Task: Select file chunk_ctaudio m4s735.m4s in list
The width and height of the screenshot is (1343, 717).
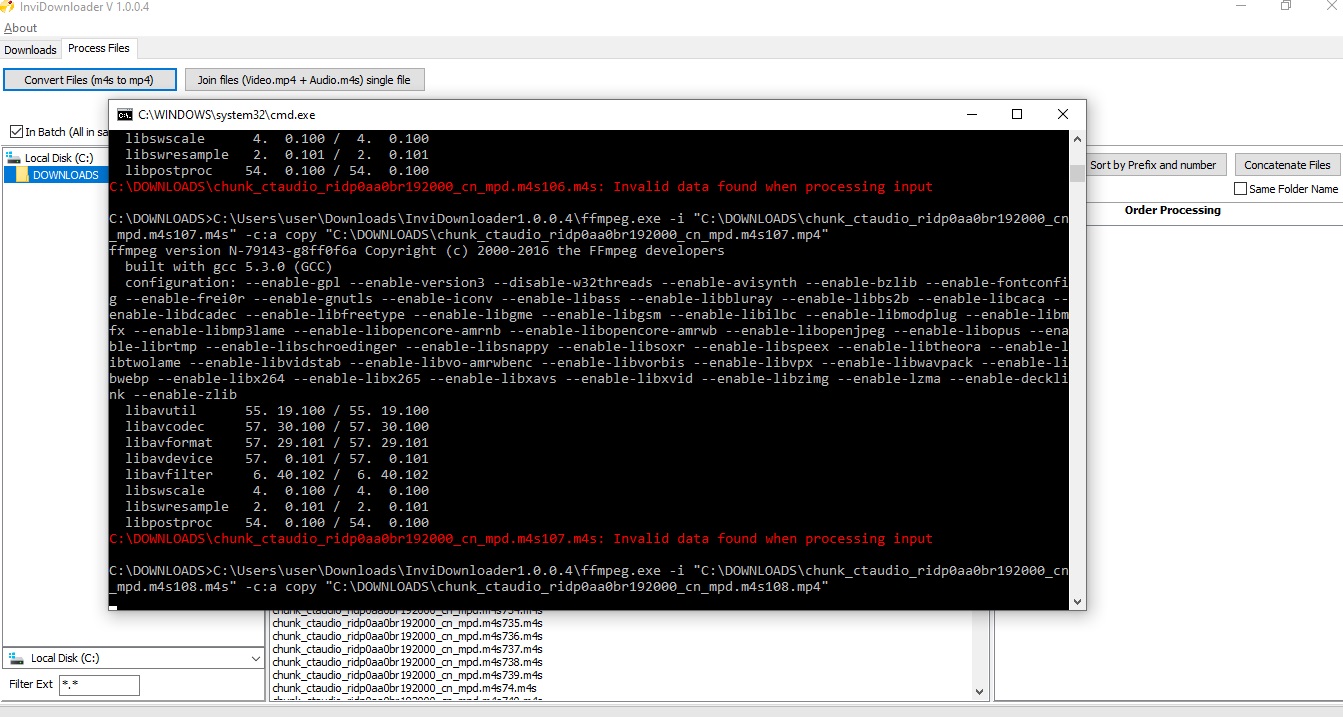Action: [407, 622]
